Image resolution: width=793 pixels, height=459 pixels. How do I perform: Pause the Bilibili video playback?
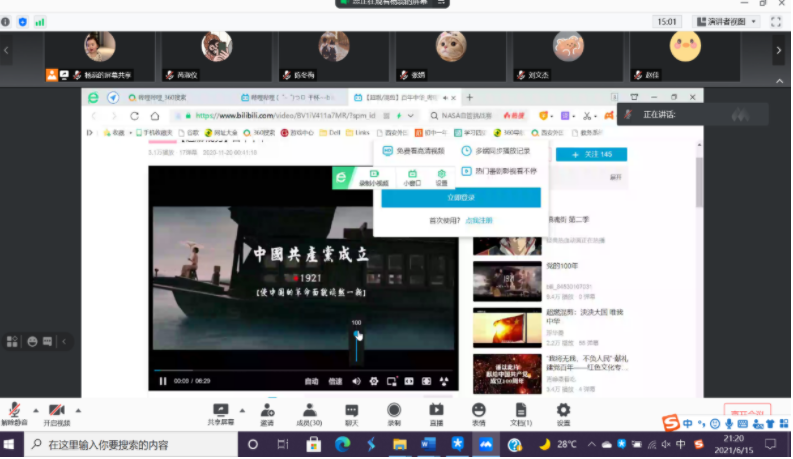(163, 381)
